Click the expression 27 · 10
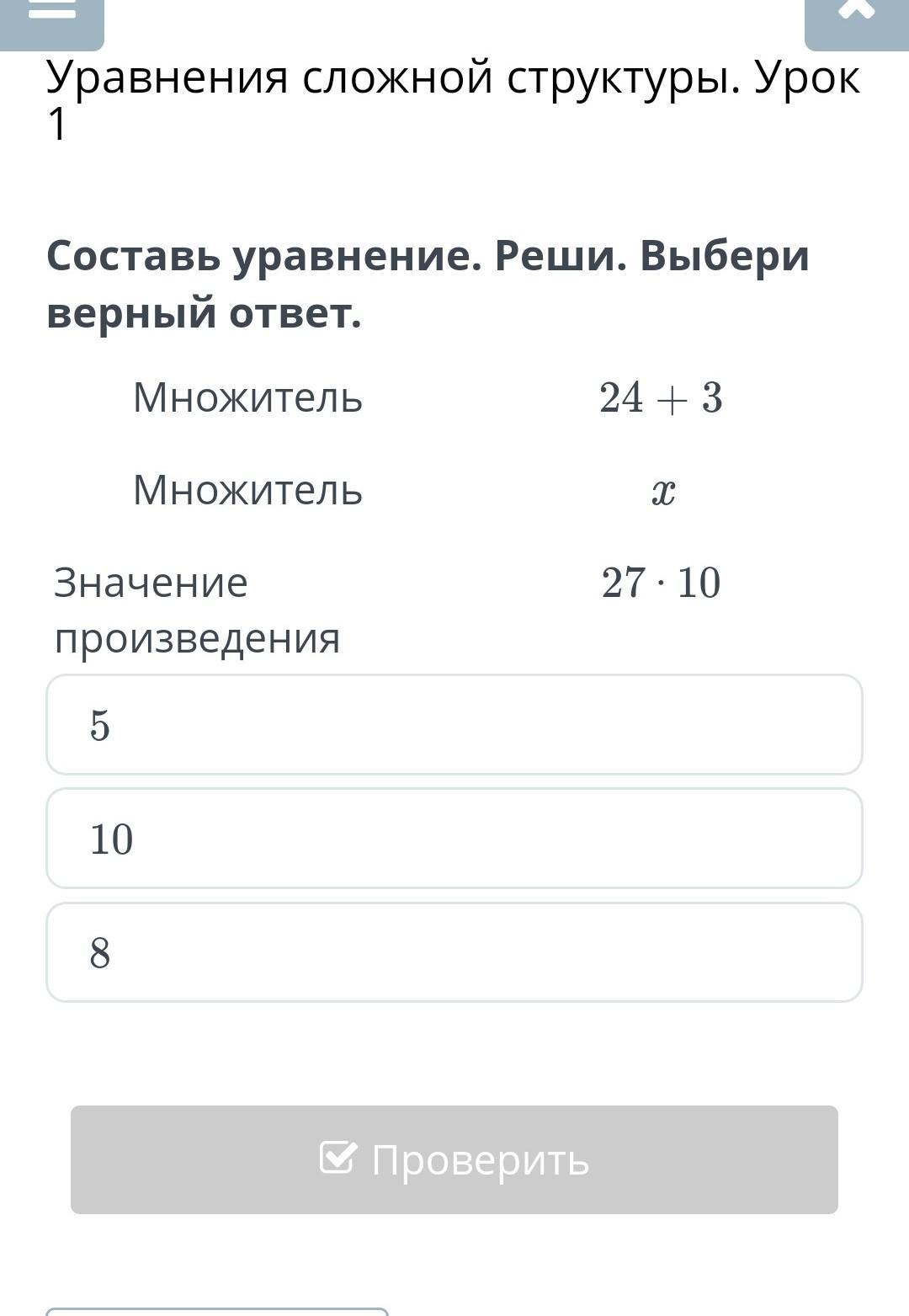This screenshot has height=1316, width=909. (x=662, y=583)
